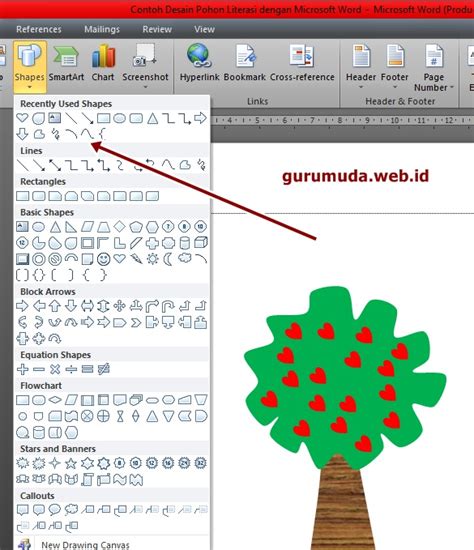
Task: Select the straight line in the Lines section
Action: pyautogui.click(x=22, y=165)
